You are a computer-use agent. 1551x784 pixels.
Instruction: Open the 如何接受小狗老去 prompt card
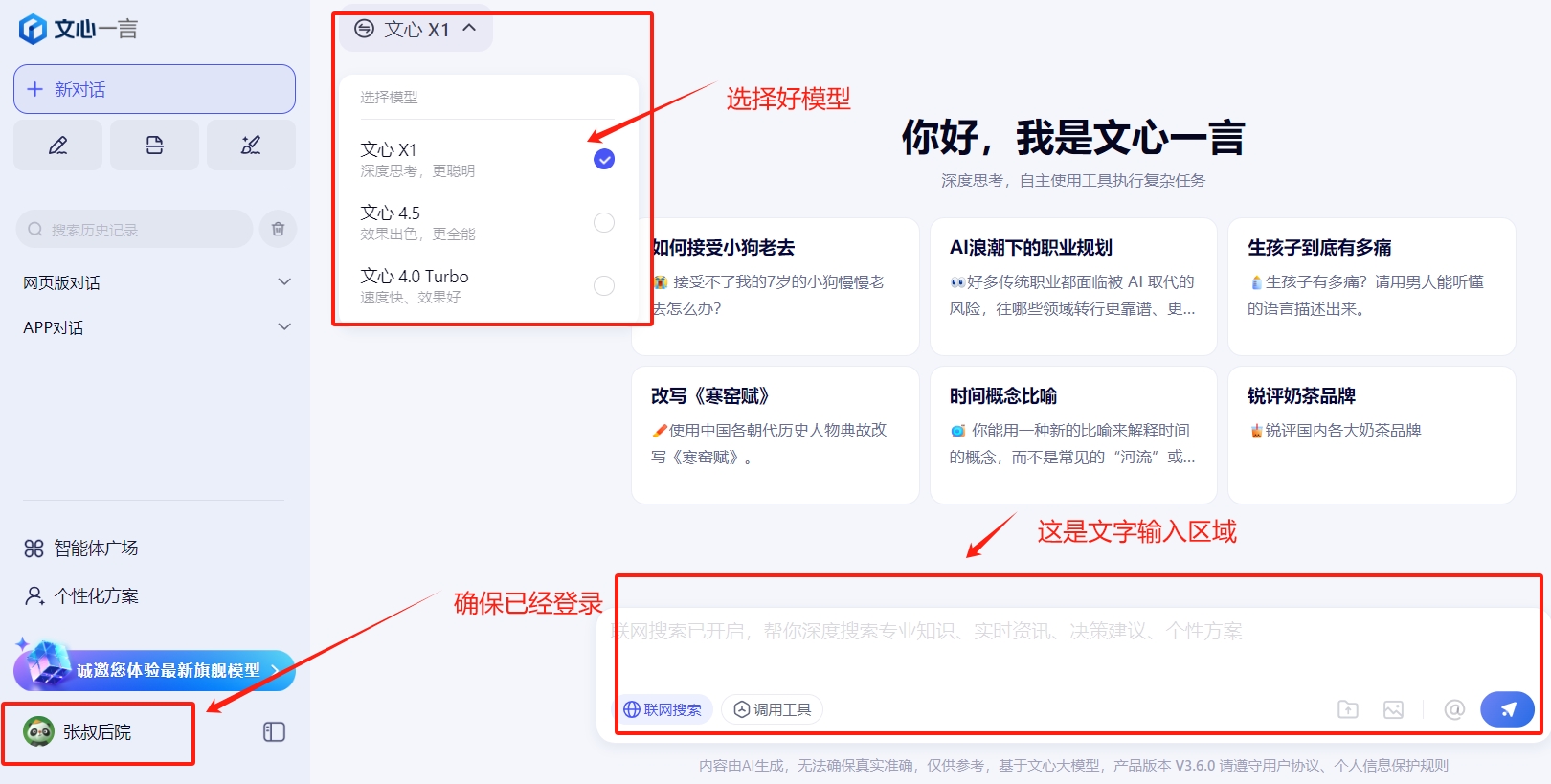coord(775,286)
